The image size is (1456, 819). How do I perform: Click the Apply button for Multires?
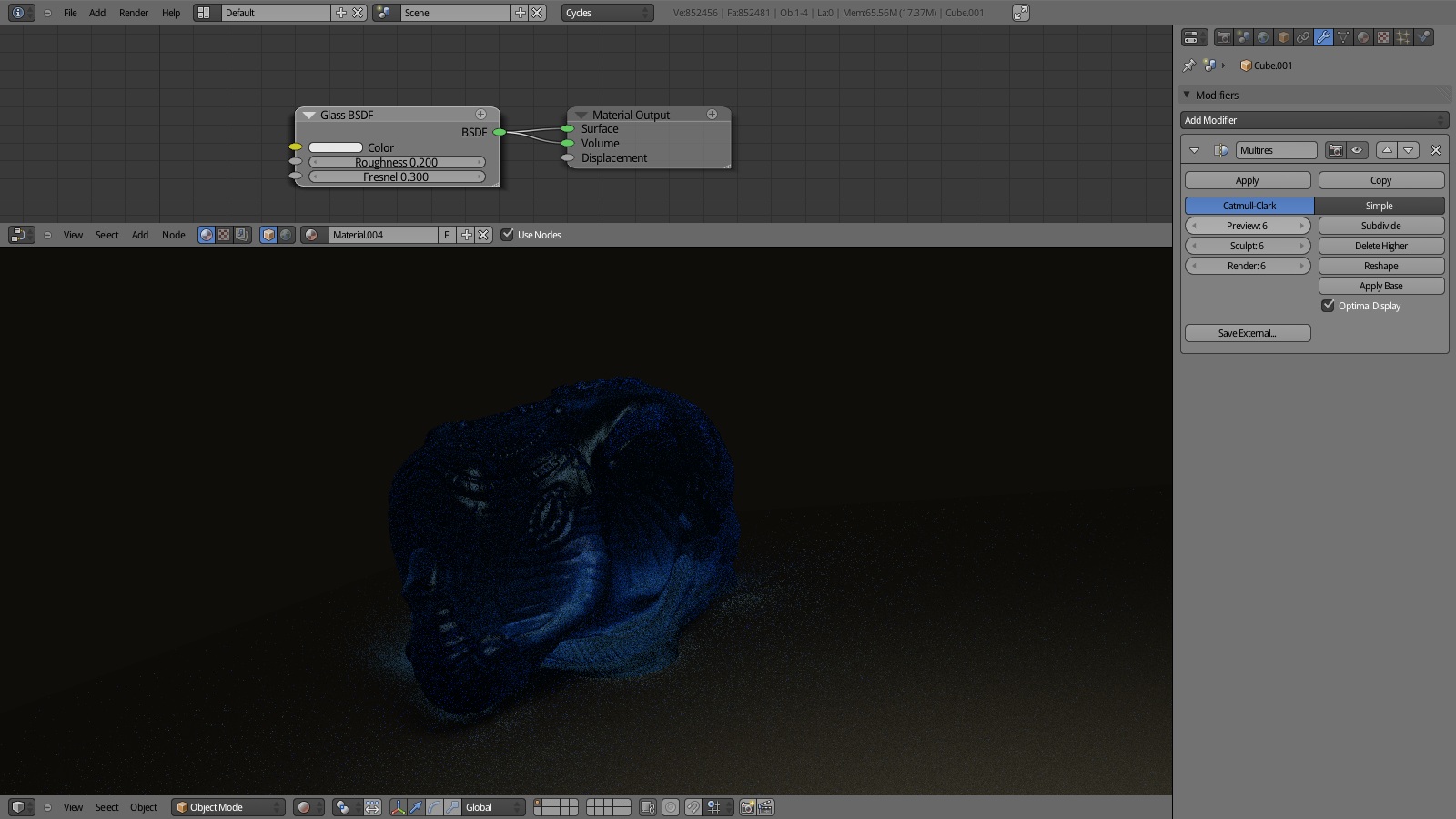1247,180
